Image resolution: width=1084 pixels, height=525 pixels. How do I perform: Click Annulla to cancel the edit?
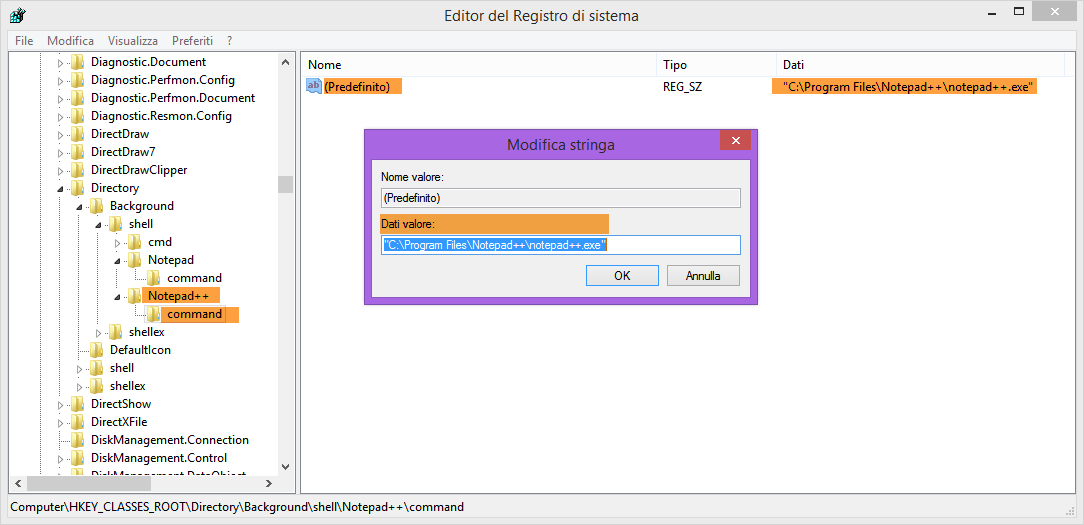703,275
